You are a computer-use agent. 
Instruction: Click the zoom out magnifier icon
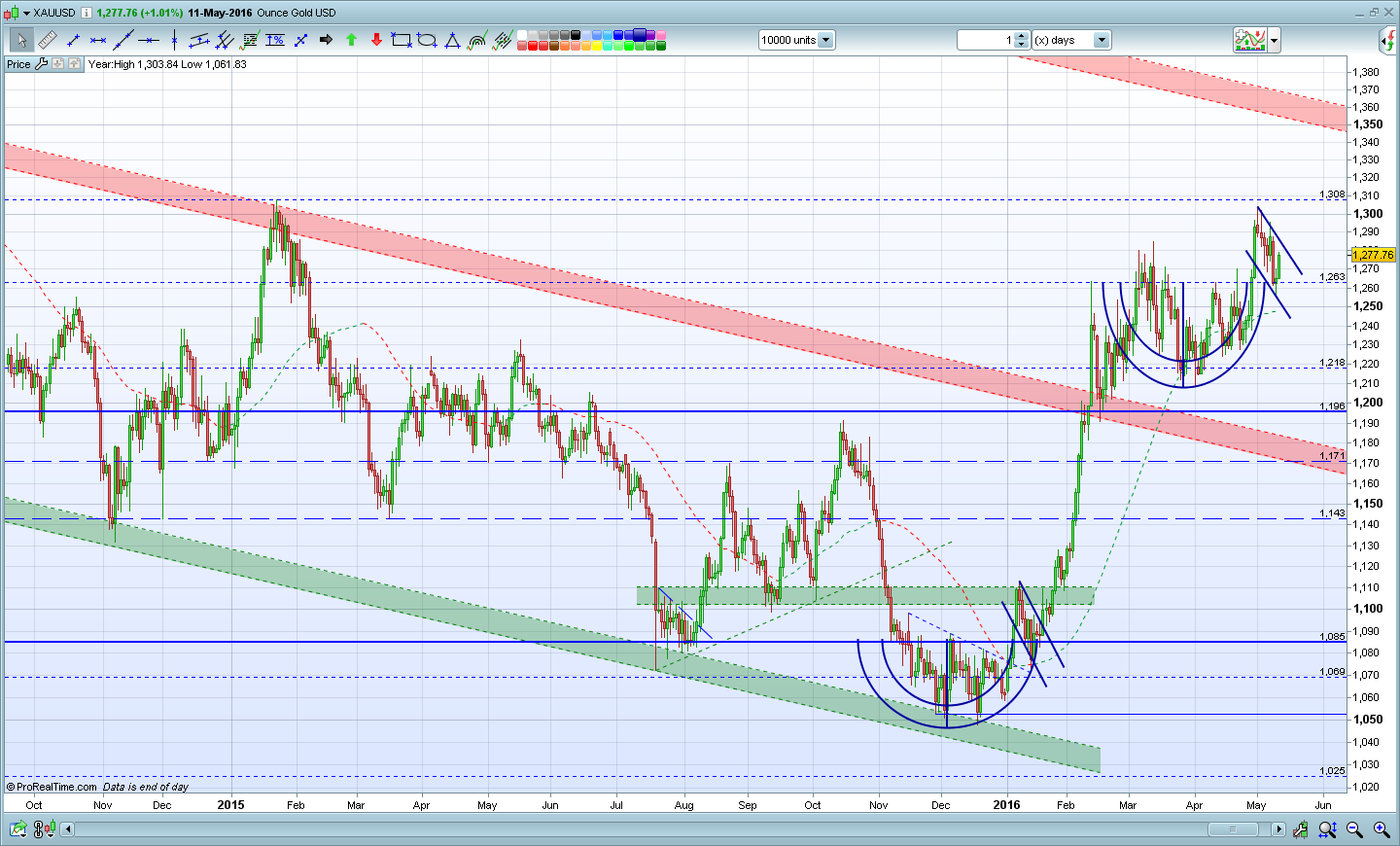coord(1354,828)
